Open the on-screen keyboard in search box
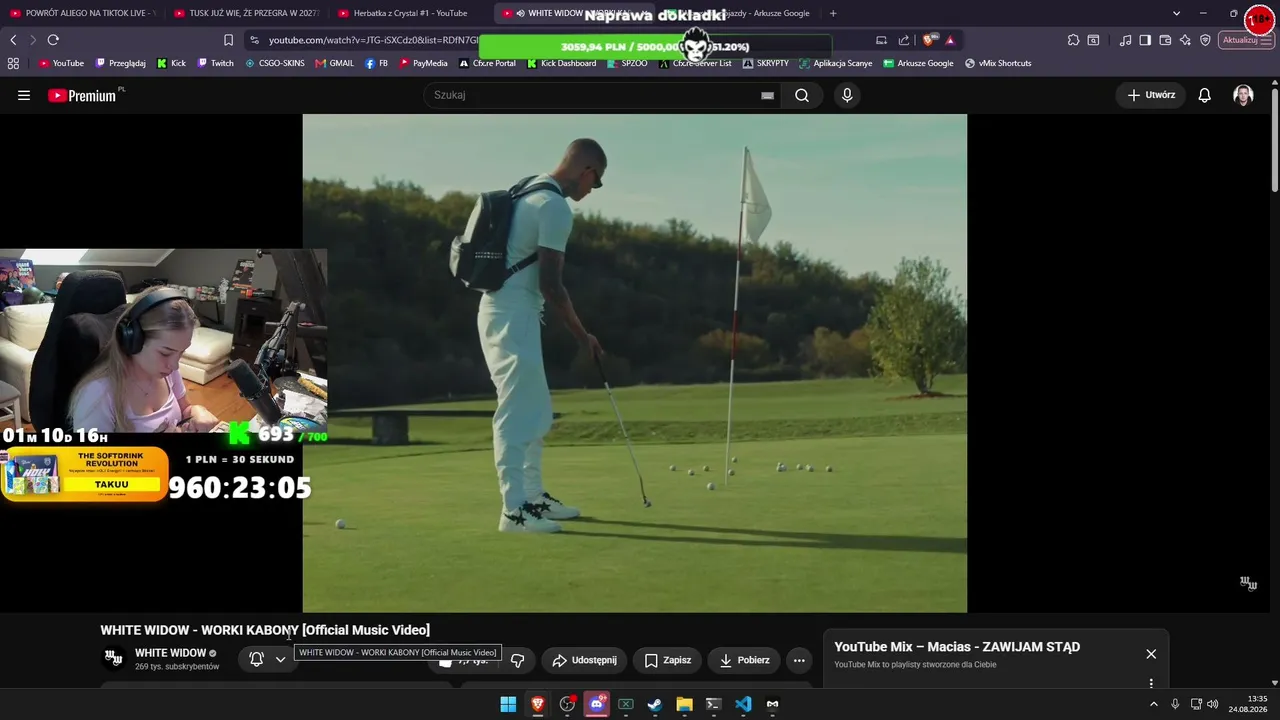 [767, 95]
